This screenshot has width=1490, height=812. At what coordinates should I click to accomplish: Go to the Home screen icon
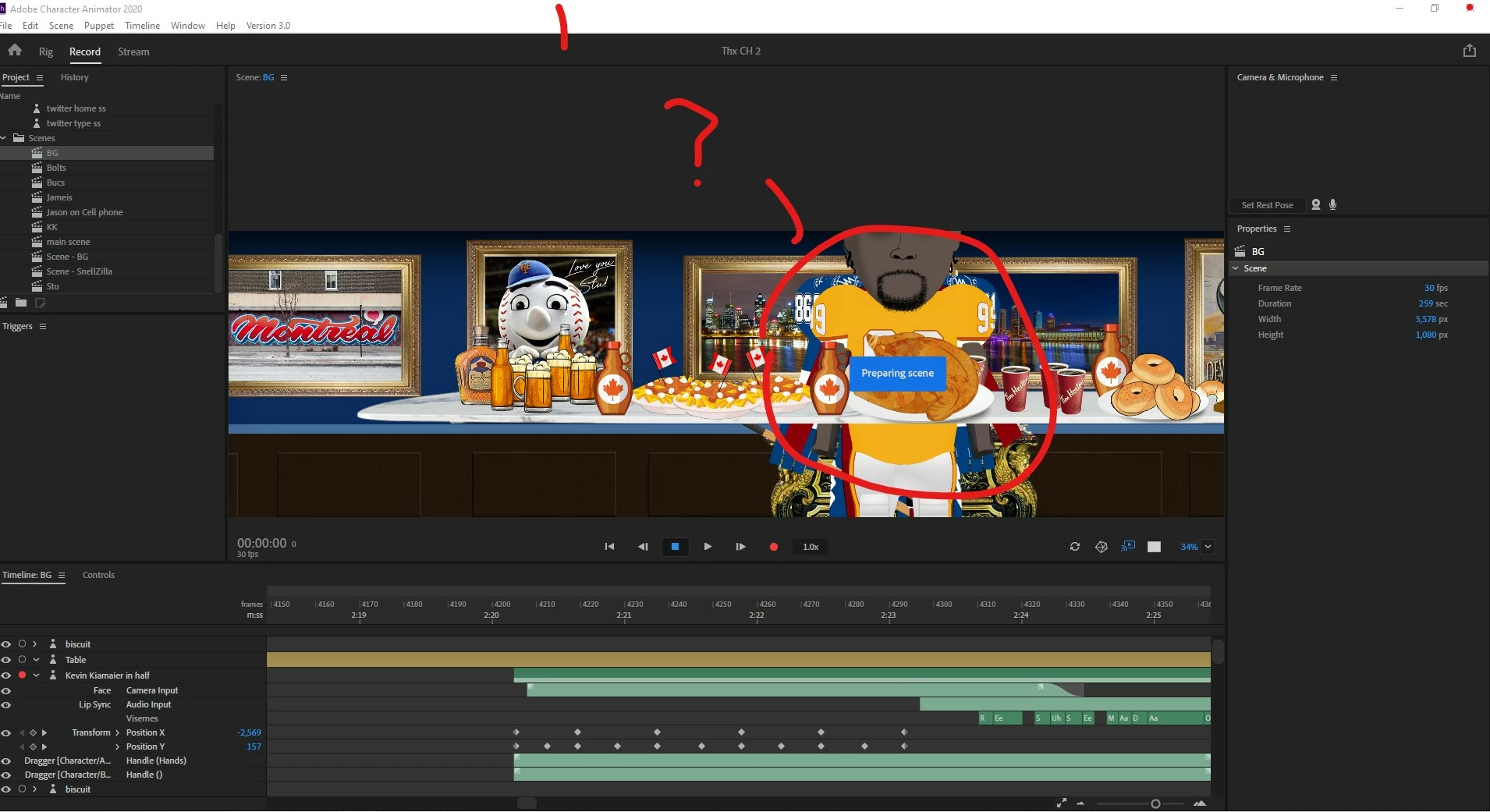[x=15, y=51]
